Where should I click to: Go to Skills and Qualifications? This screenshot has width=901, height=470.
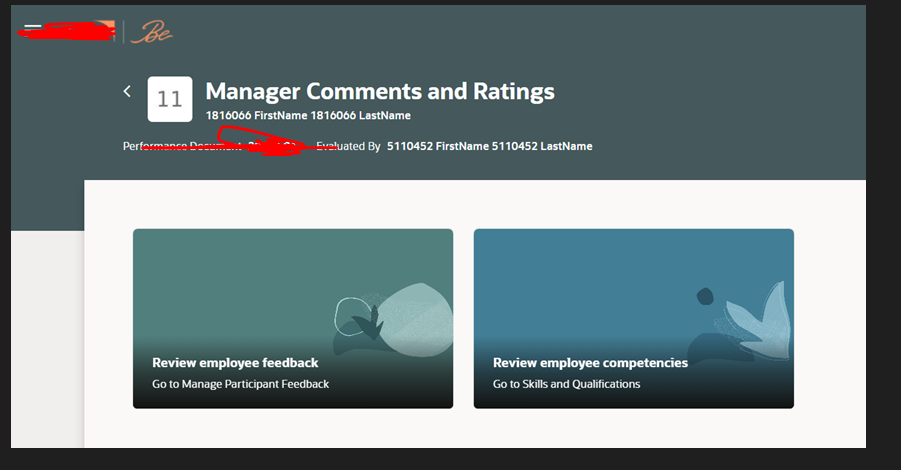[567, 384]
